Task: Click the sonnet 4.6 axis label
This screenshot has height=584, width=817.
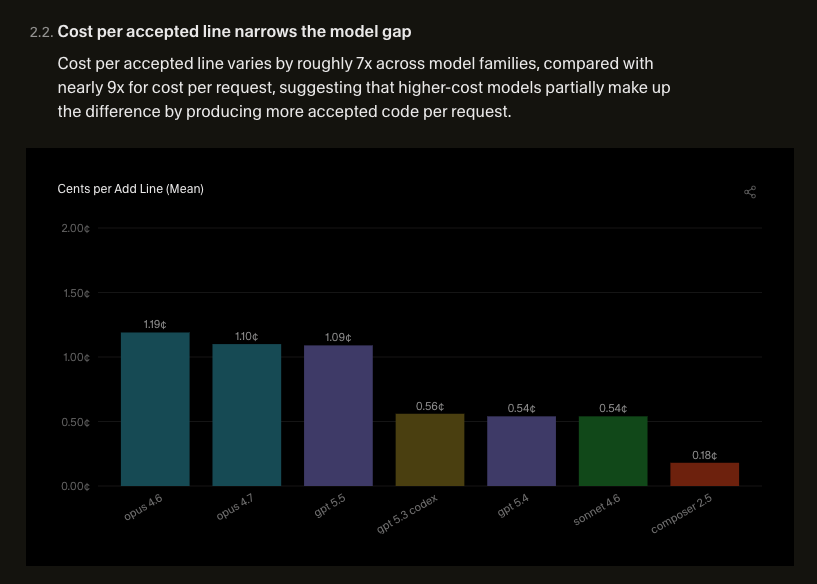Action: click(x=597, y=509)
